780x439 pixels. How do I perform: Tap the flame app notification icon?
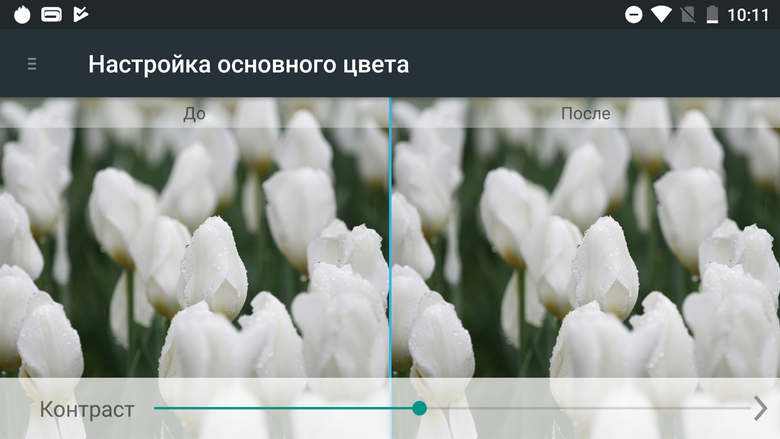[22, 14]
